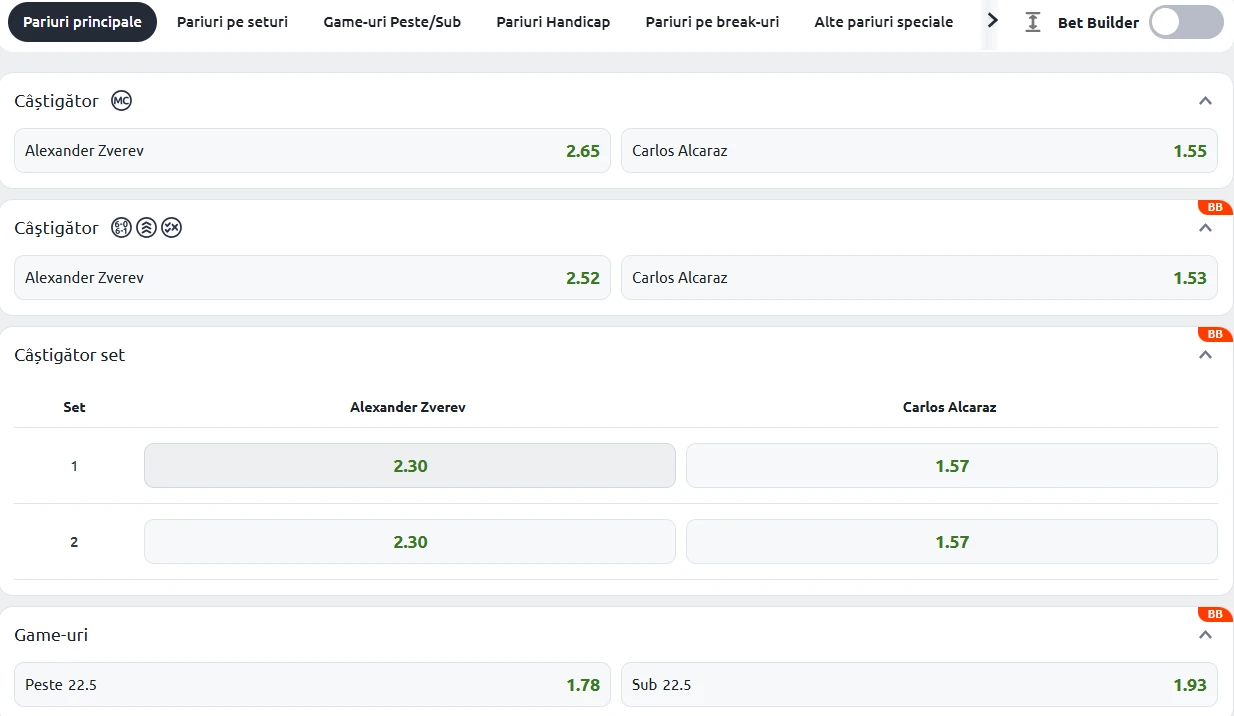
Task: Go to Pariuri pe break-uri tab
Action: [x=712, y=22]
